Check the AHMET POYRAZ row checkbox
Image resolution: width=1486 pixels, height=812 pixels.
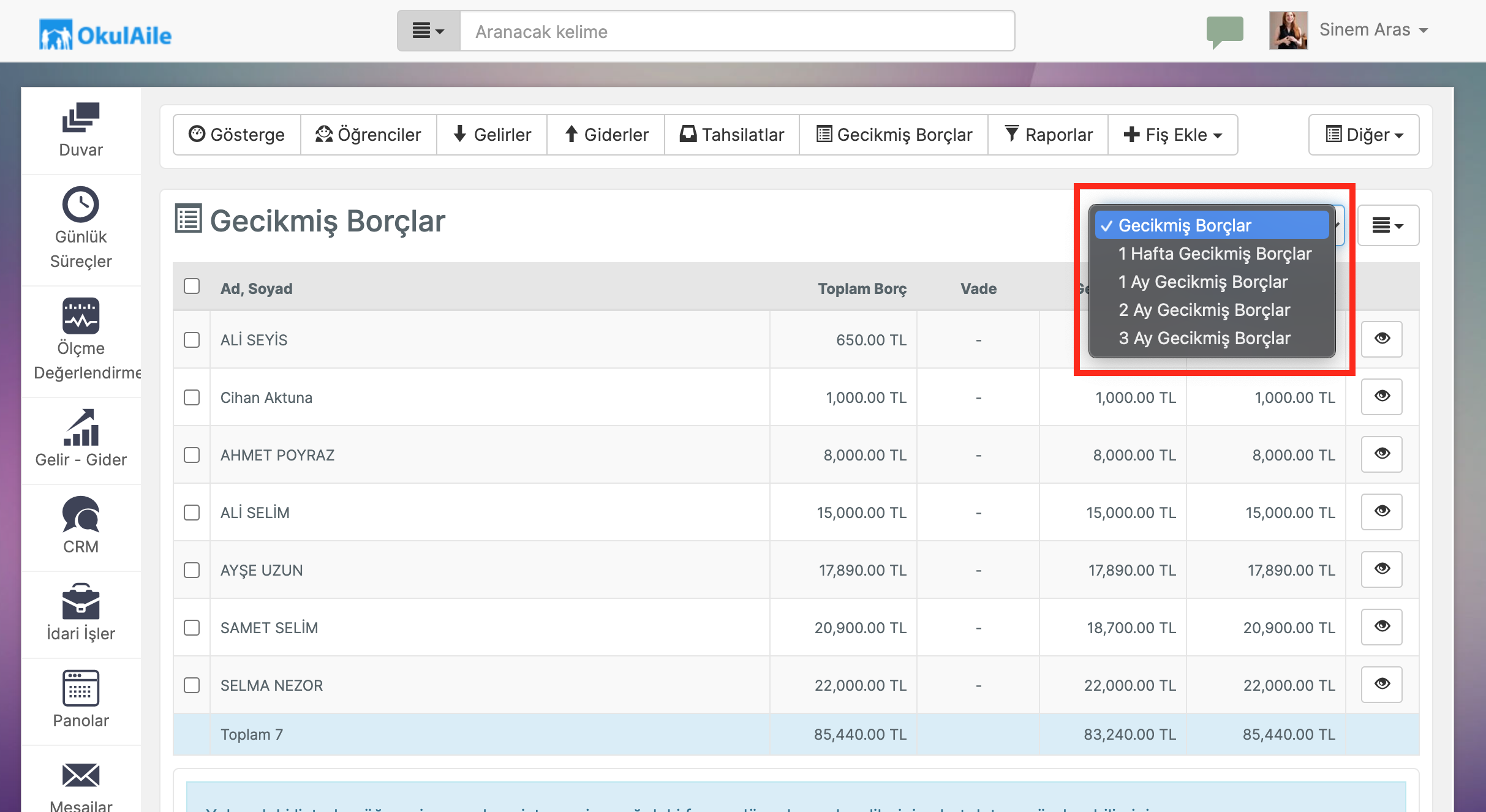pos(192,455)
